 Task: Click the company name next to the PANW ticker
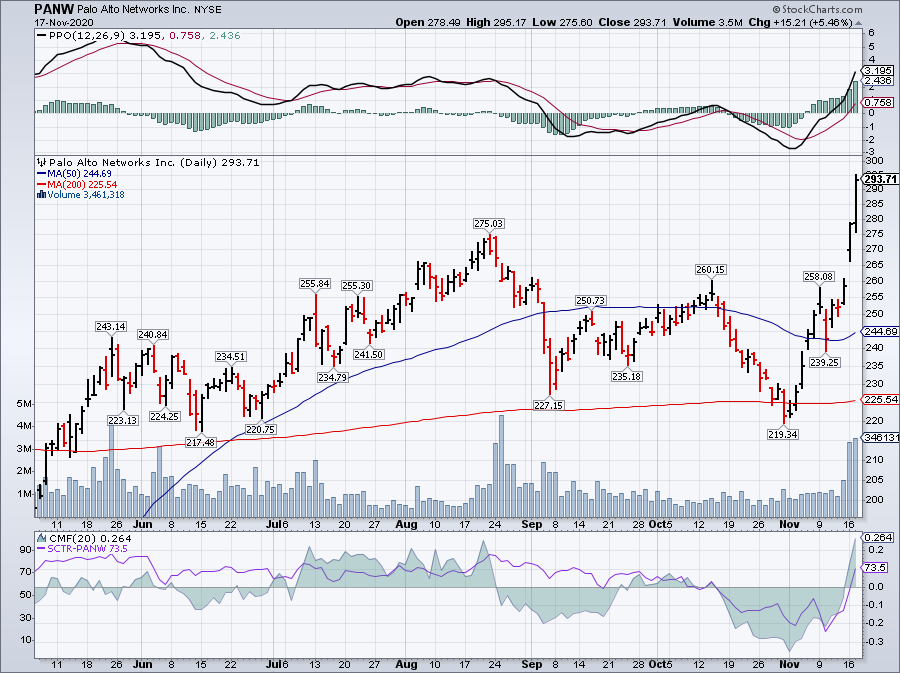[x=133, y=10]
